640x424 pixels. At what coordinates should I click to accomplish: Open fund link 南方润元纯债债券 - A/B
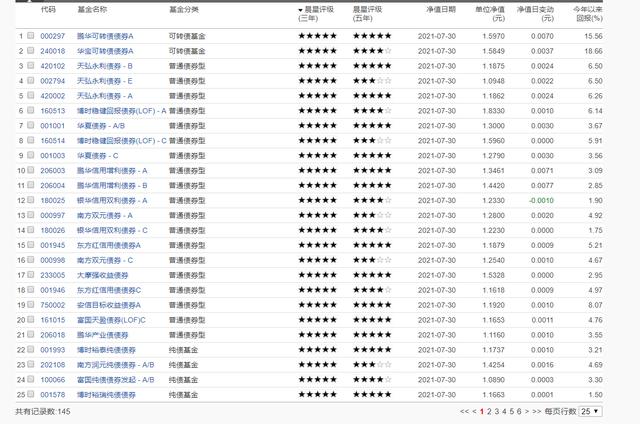pos(116,365)
